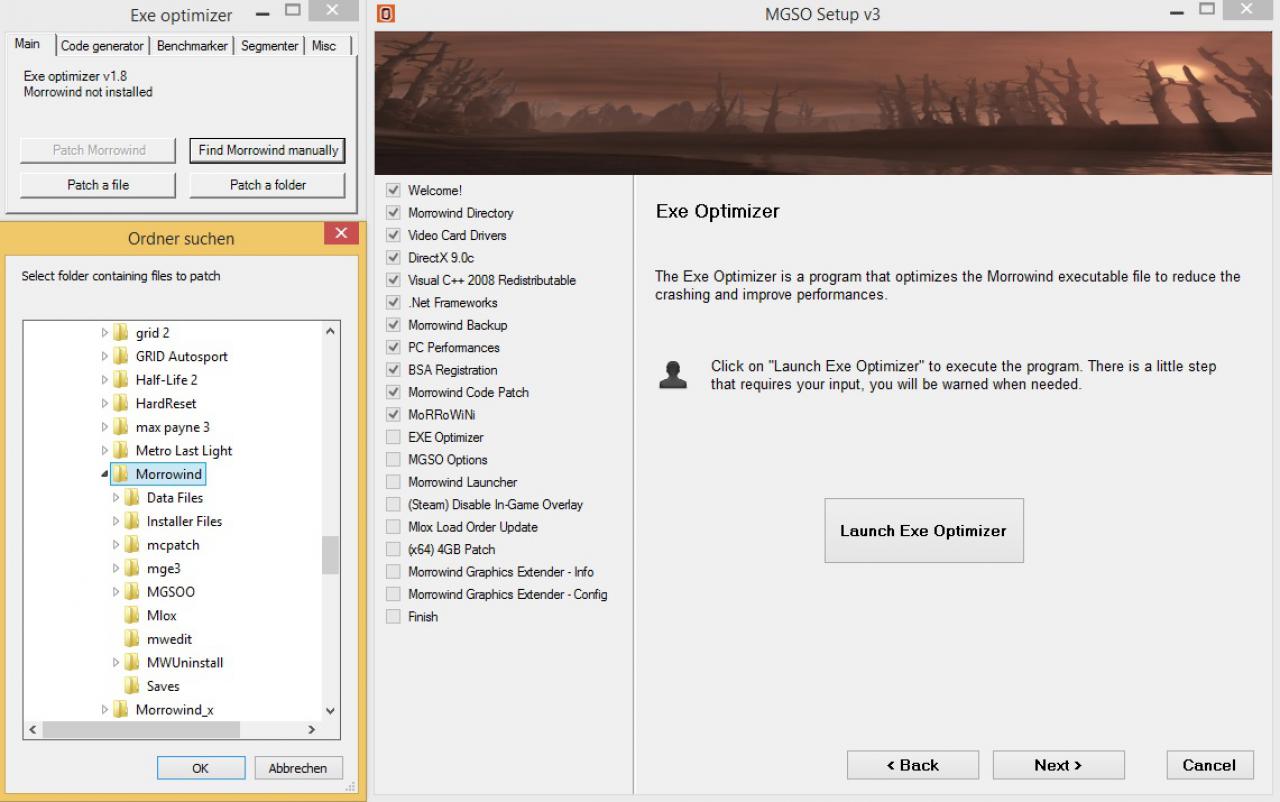The height and width of the screenshot is (802, 1280).
Task: Click the folder tree scroll up arrow
Action: pyautogui.click(x=331, y=330)
